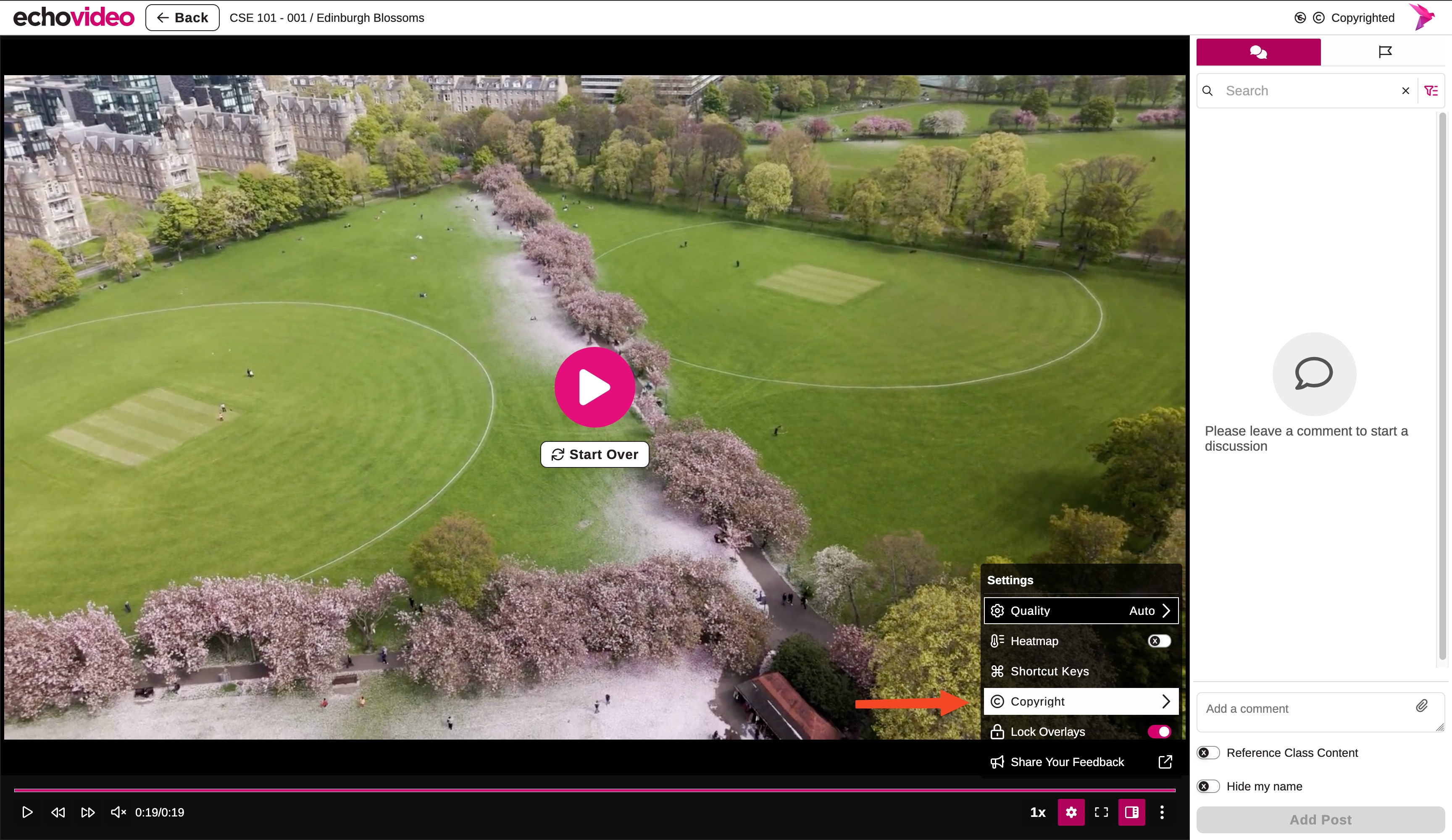The image size is (1452, 840).
Task: Click the no-download icon beside Copyrighted
Action: [1300, 18]
